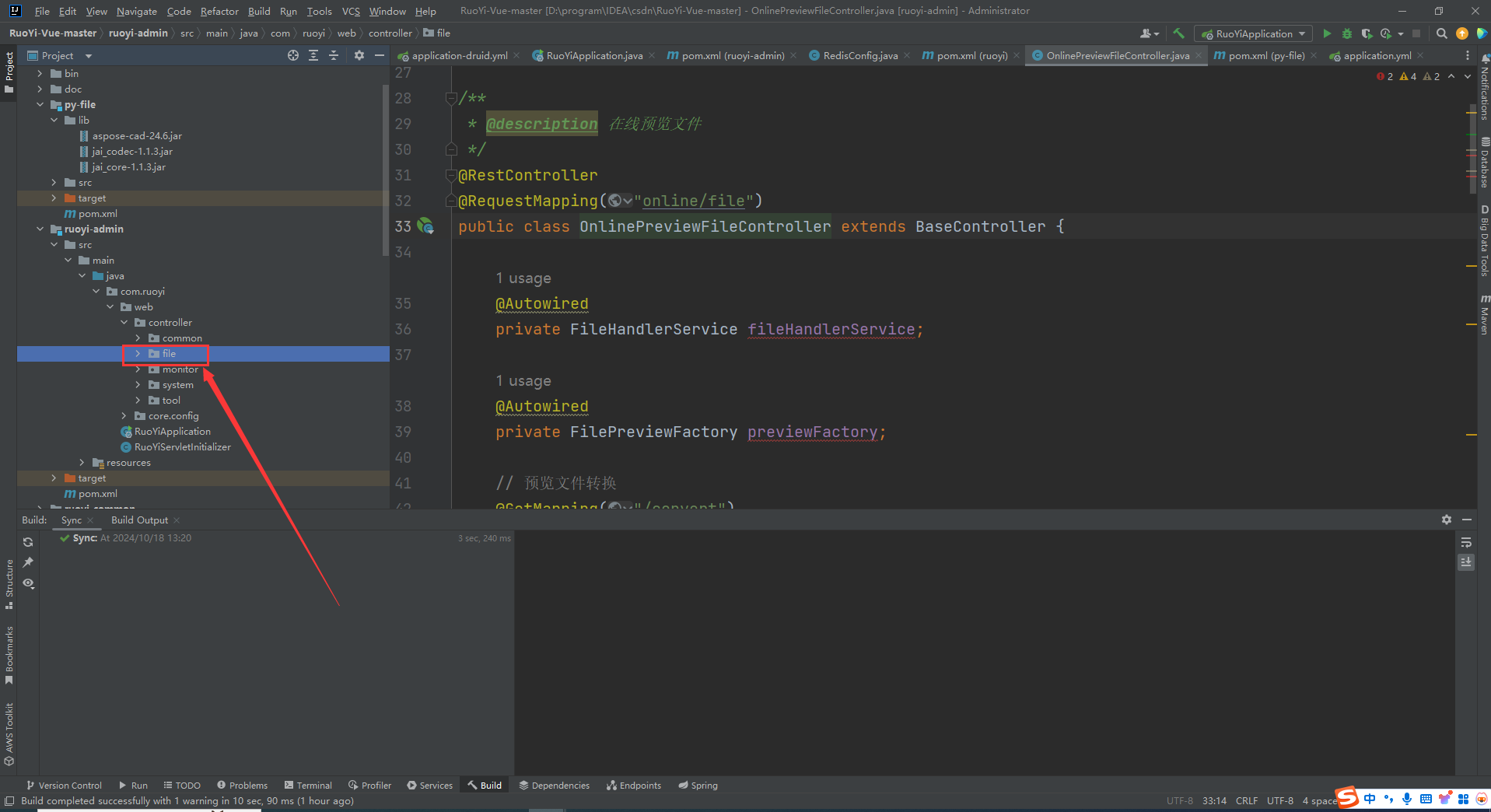Open the Refactor menu
1491x812 pixels.
(219, 11)
